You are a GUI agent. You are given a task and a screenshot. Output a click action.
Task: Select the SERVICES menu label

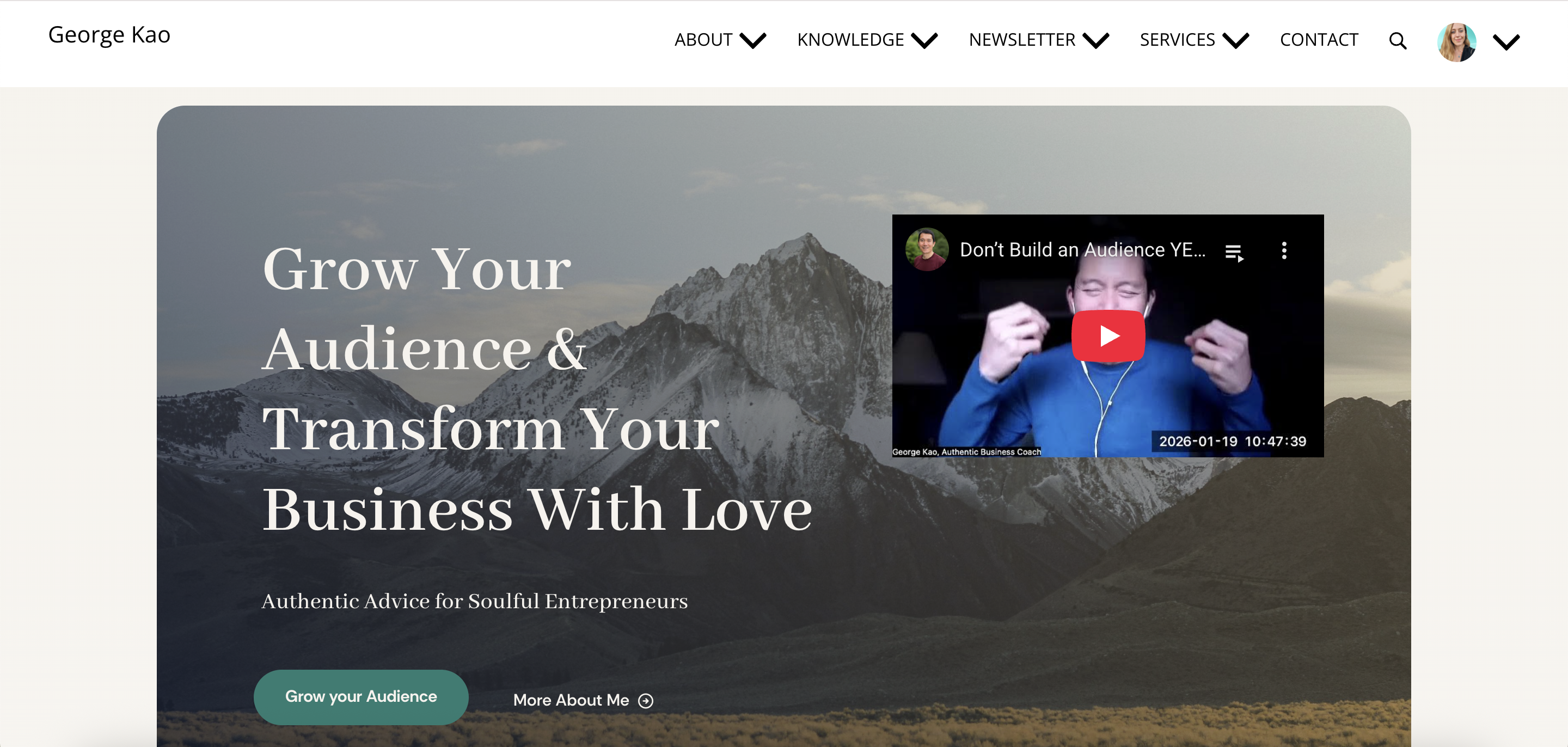1177,40
